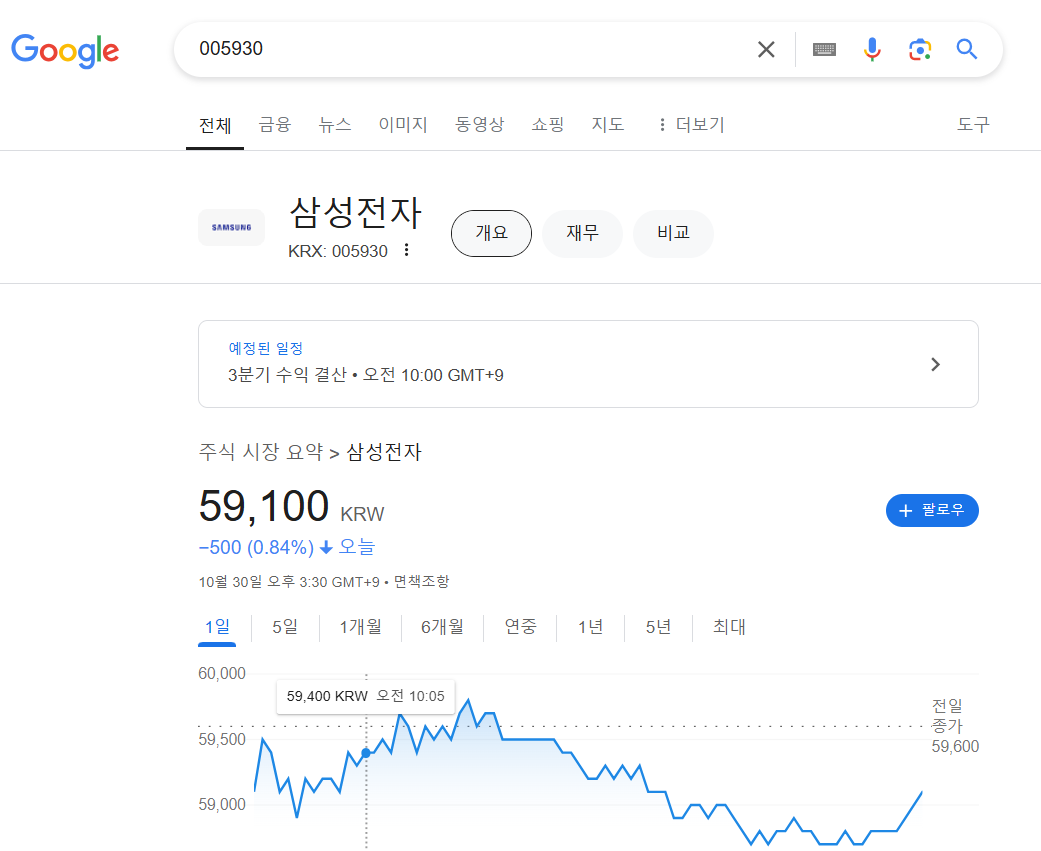Click the chart data point at 10:05

366,753
